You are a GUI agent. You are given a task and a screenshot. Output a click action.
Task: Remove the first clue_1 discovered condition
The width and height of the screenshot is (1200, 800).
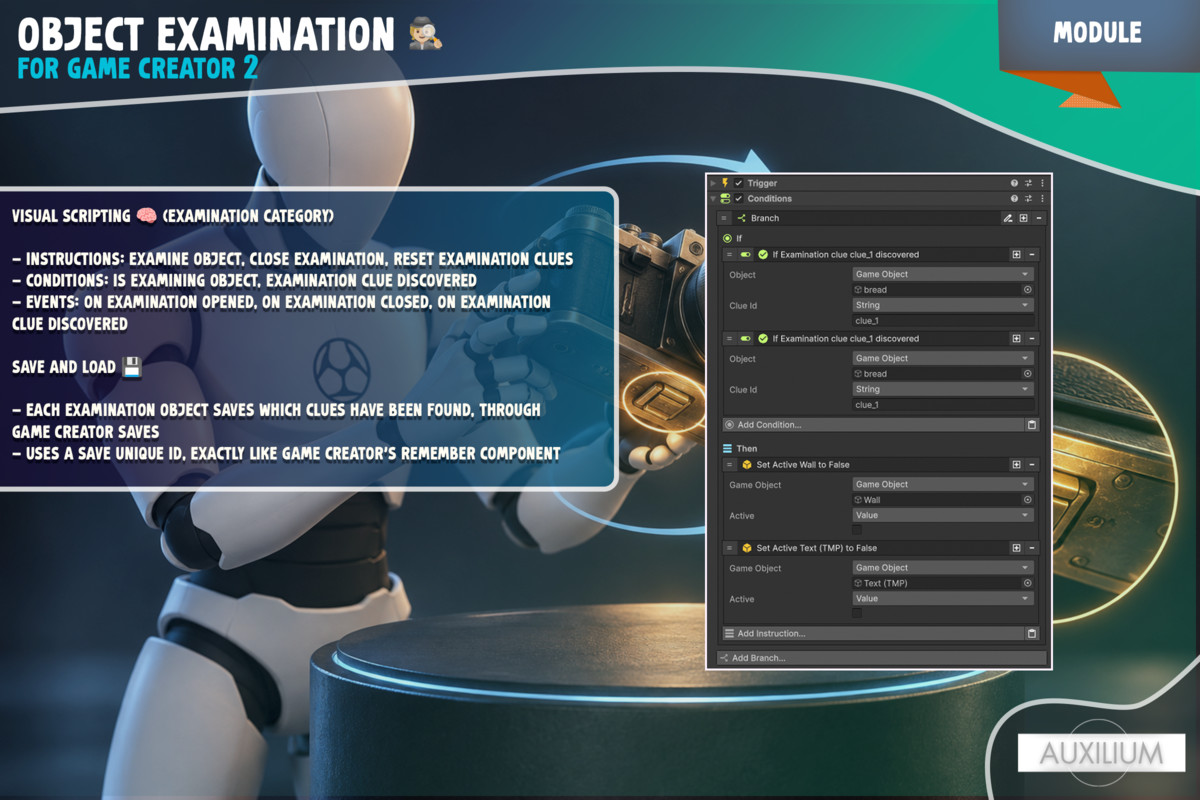[1032, 254]
